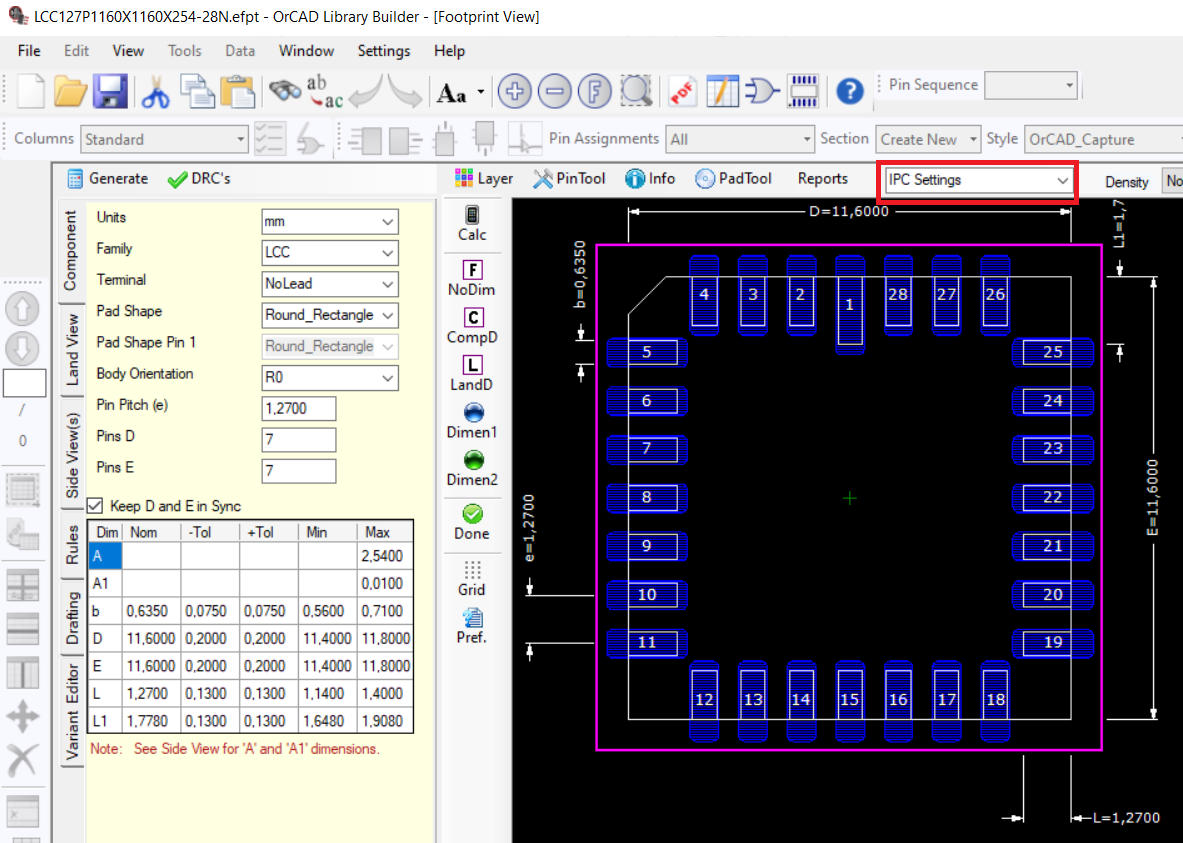Open the Reports panel
The height and width of the screenshot is (843, 1183).
click(822, 179)
